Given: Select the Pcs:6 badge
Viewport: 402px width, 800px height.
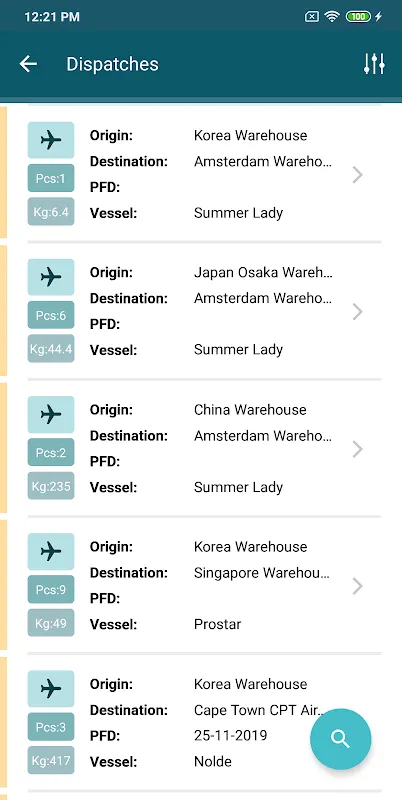Looking at the screenshot, I should (51, 315).
